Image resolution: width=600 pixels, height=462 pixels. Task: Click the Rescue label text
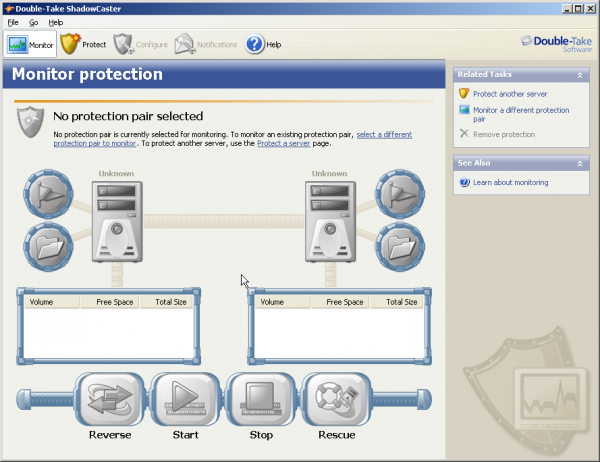coord(337,435)
